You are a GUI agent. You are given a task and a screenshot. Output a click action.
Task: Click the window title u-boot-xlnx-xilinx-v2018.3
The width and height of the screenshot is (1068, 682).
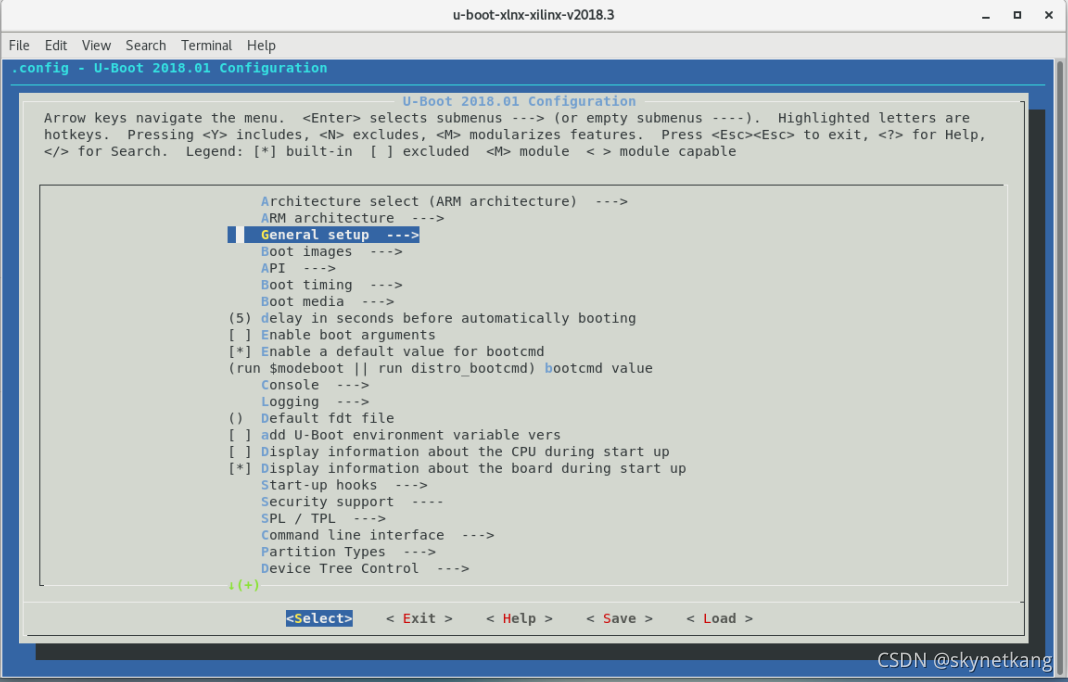(x=533, y=15)
